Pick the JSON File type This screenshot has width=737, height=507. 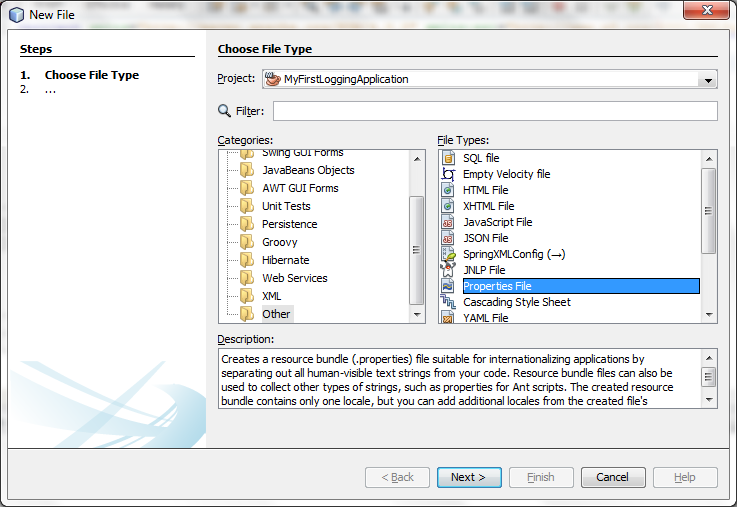486,238
